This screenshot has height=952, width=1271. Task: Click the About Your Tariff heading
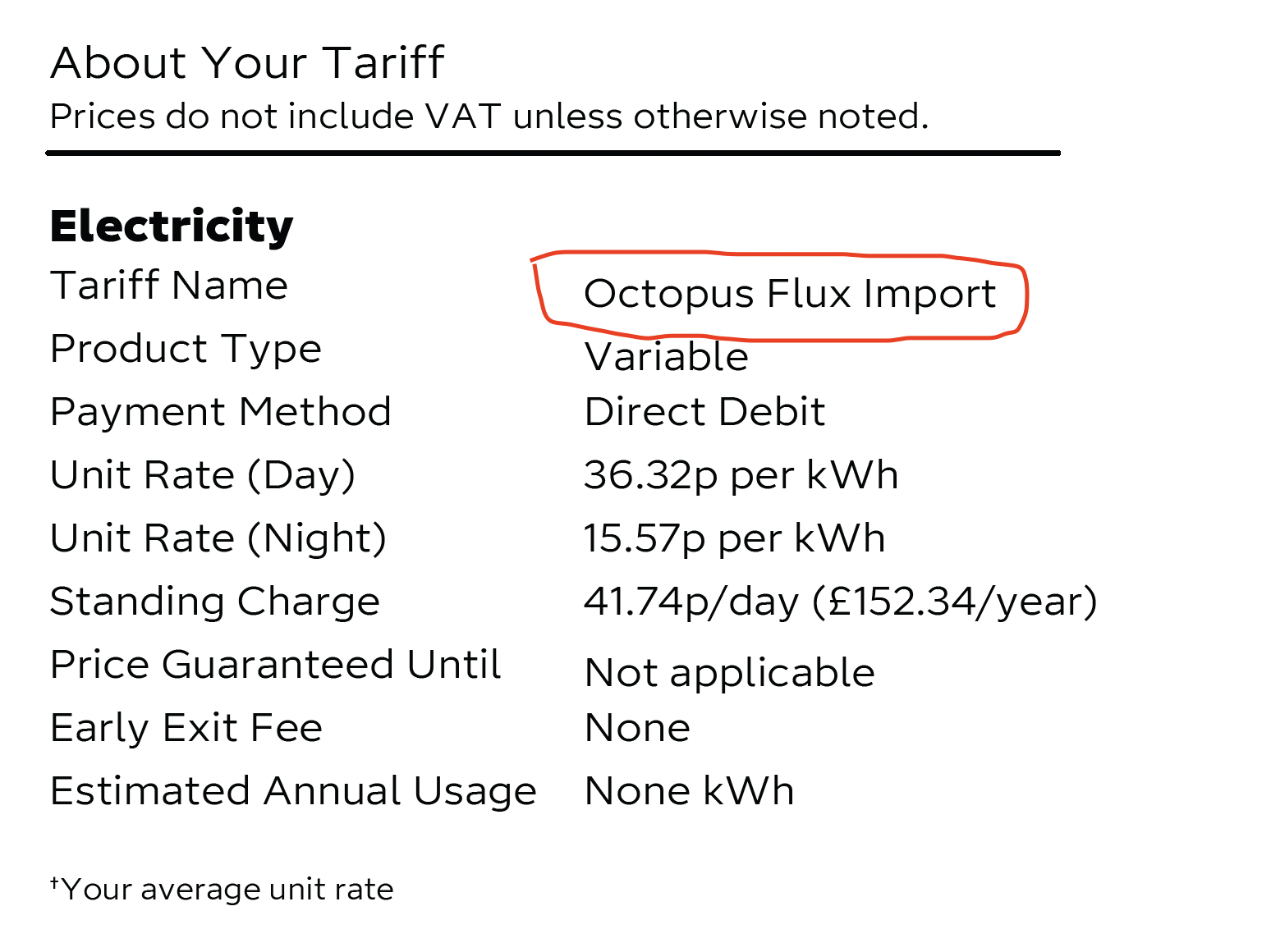247,62
